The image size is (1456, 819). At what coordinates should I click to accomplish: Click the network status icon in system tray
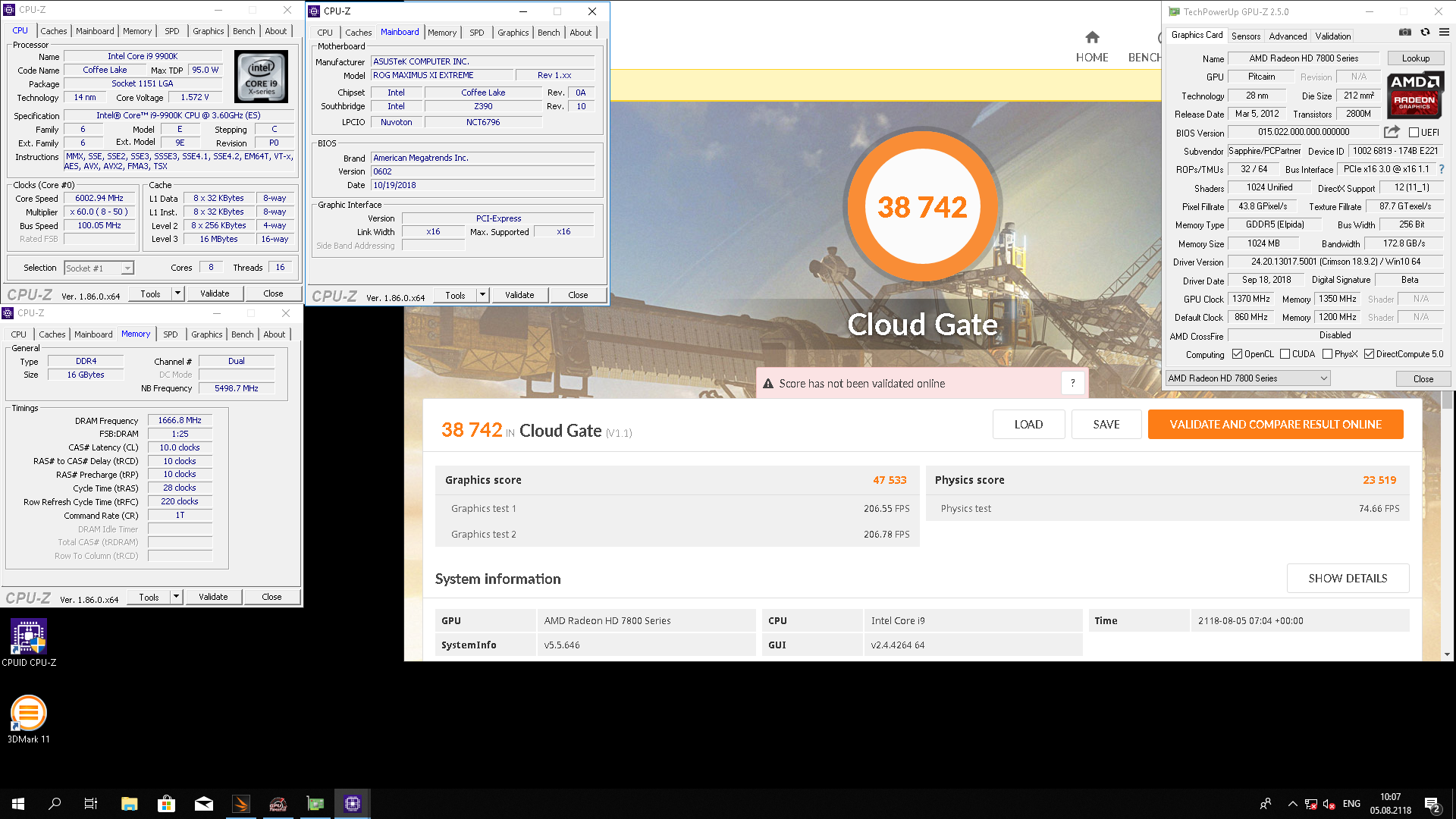coord(1310,804)
